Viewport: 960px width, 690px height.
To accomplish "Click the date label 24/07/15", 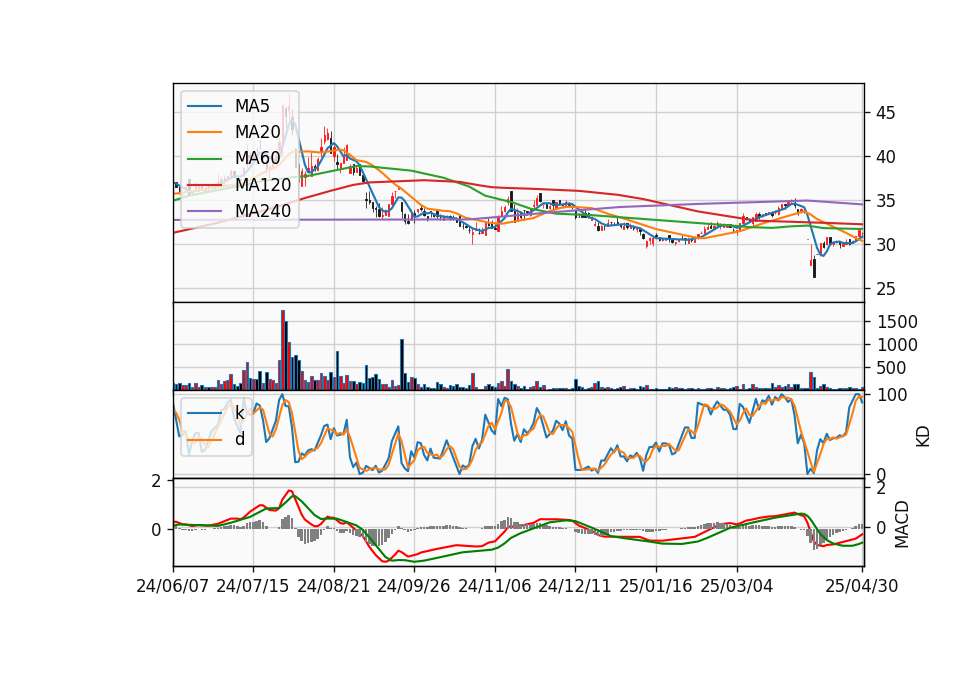I will (252, 587).
